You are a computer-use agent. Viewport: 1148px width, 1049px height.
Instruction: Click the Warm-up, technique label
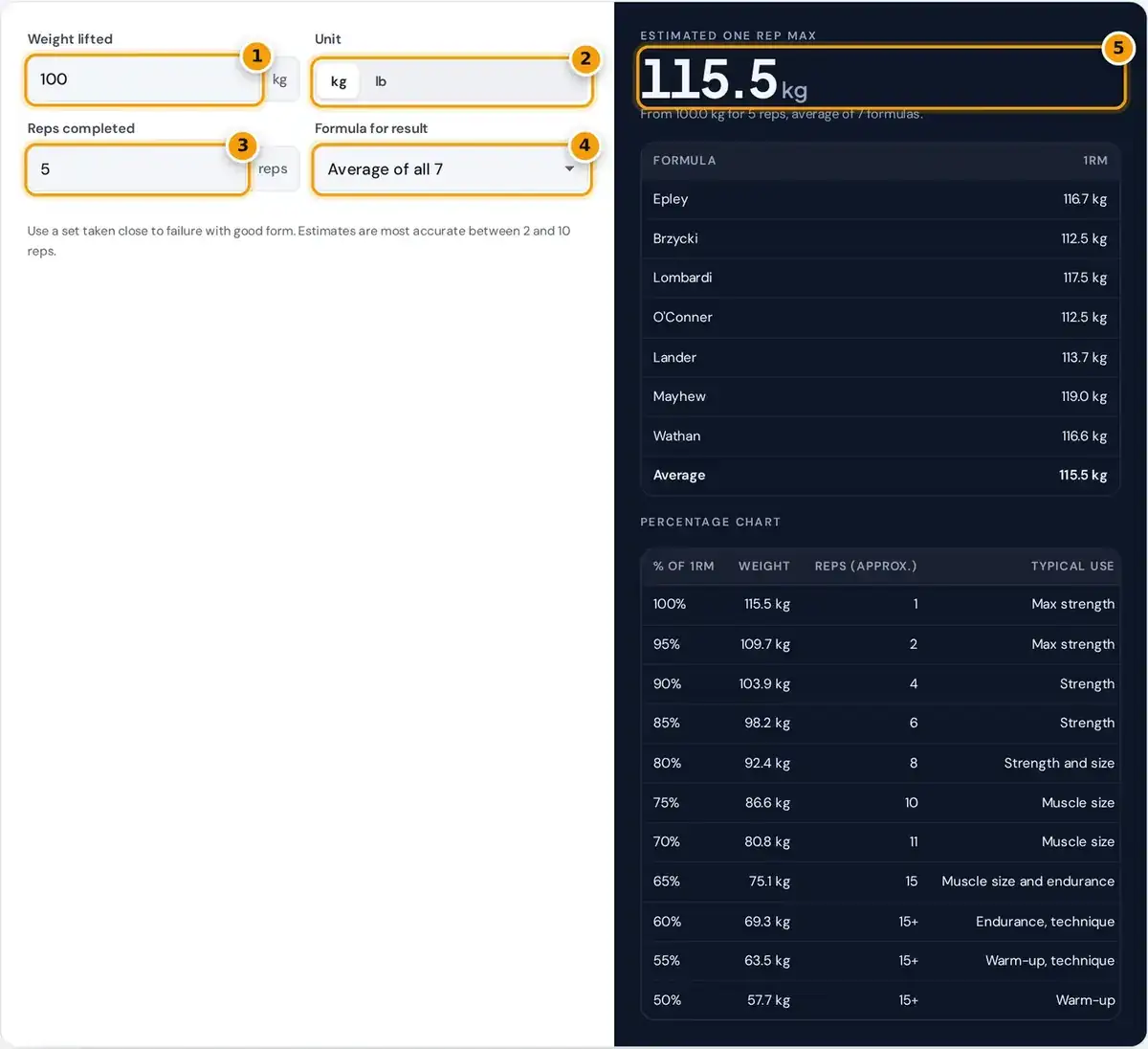pyautogui.click(x=1050, y=960)
